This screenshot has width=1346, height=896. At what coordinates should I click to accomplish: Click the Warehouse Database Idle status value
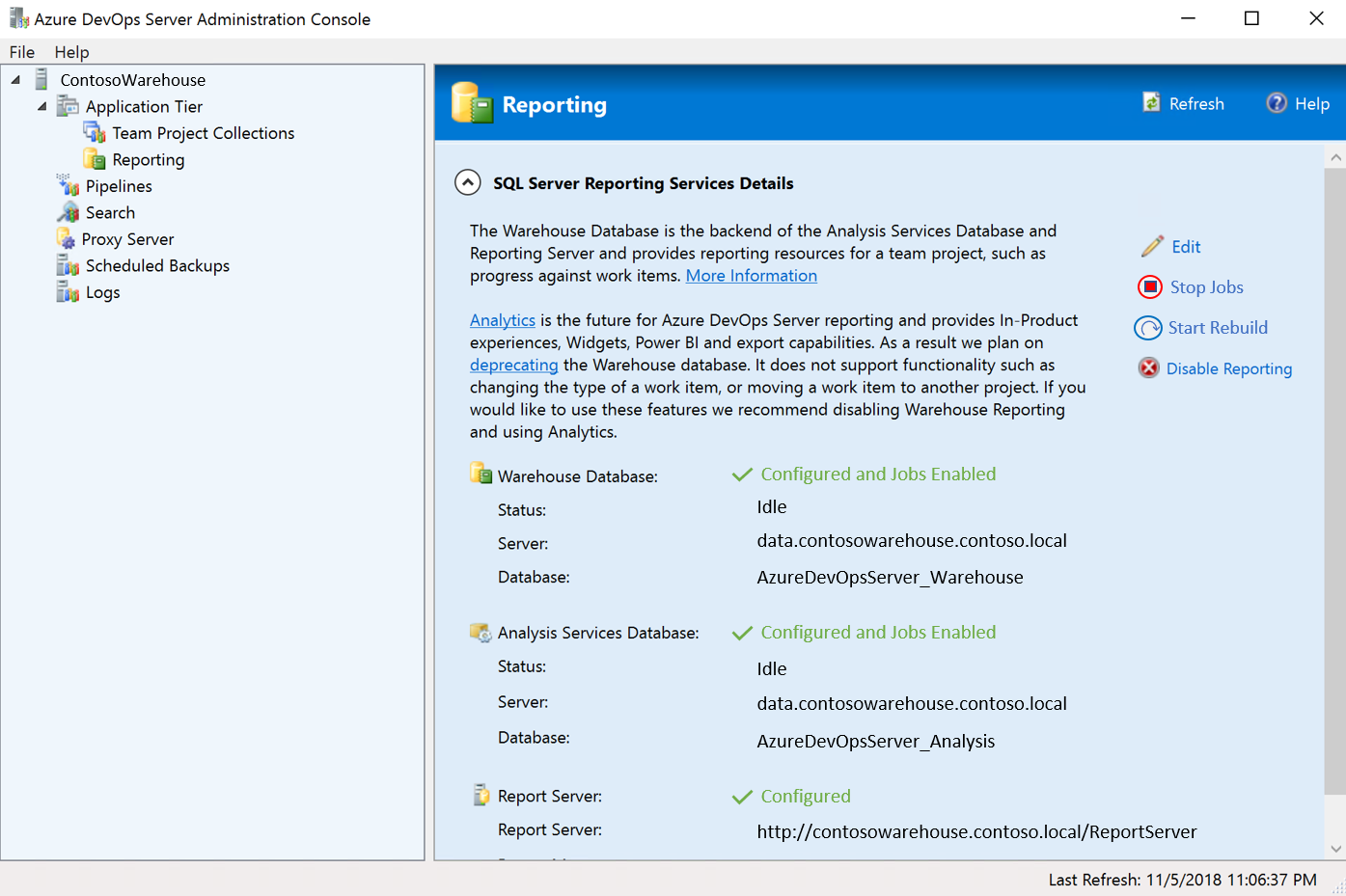772,506
